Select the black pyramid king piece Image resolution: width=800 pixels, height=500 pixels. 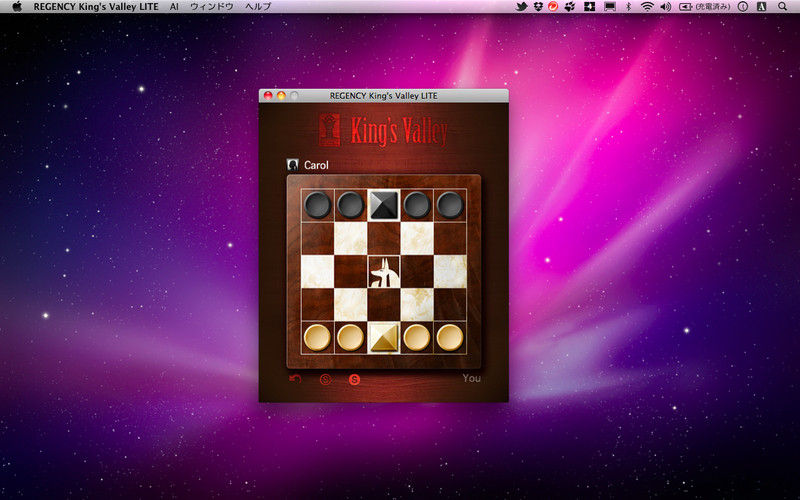point(384,205)
